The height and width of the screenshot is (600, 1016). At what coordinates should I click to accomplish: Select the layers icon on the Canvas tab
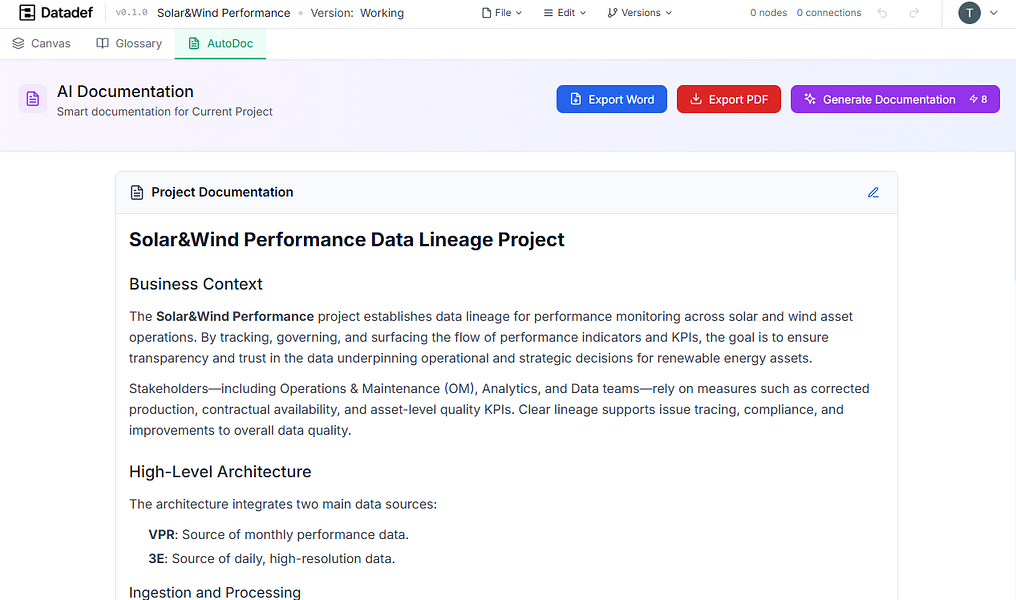(x=17, y=43)
